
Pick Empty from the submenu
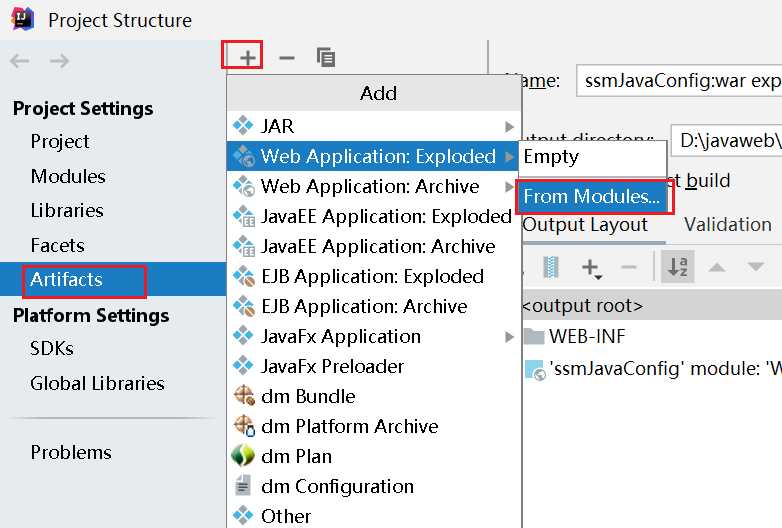click(592, 157)
